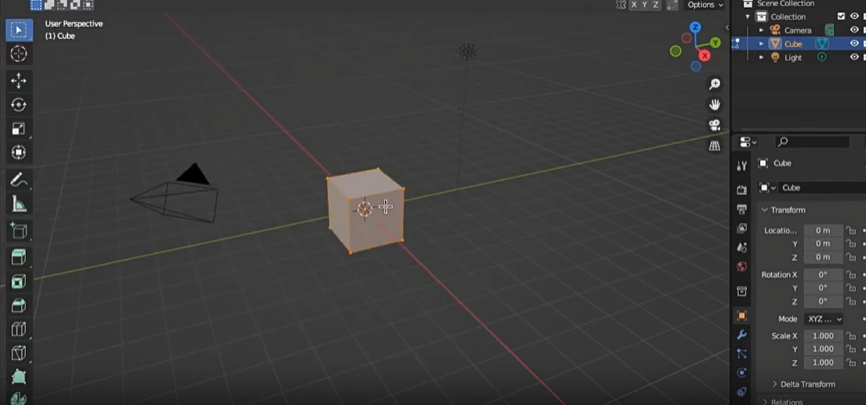The width and height of the screenshot is (866, 405).
Task: Switch to orthographic view via grid icon
Action: pos(714,146)
